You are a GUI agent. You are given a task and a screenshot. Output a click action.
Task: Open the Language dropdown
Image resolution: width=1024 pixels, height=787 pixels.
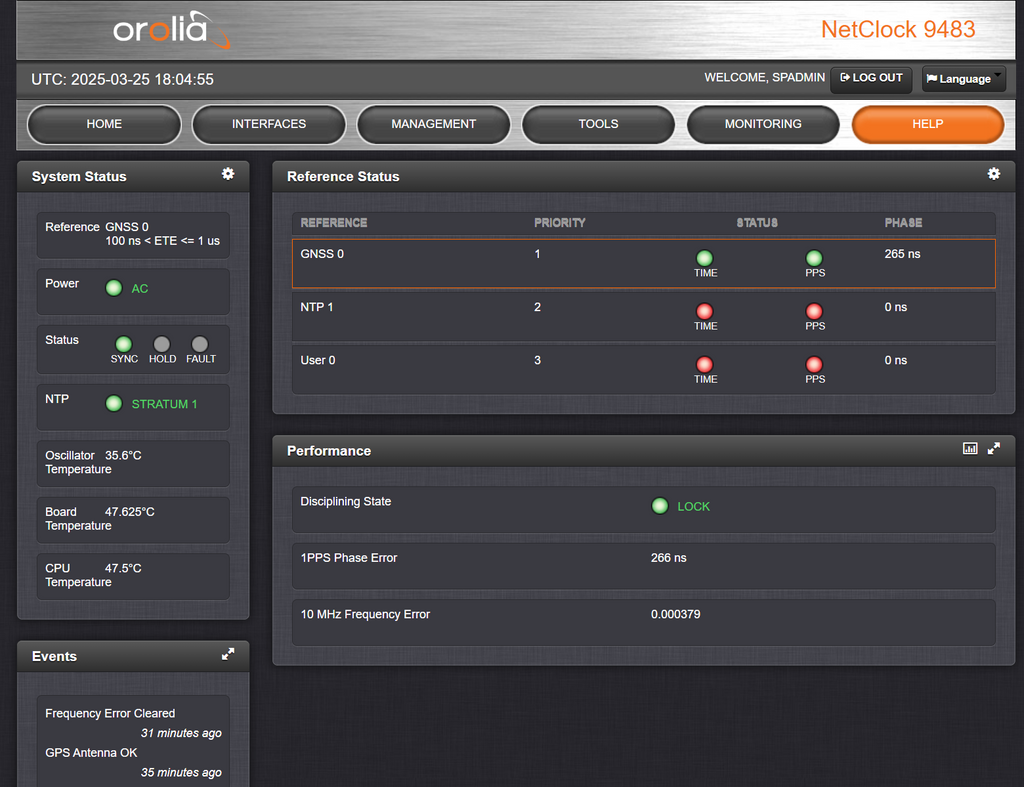click(x=963, y=78)
